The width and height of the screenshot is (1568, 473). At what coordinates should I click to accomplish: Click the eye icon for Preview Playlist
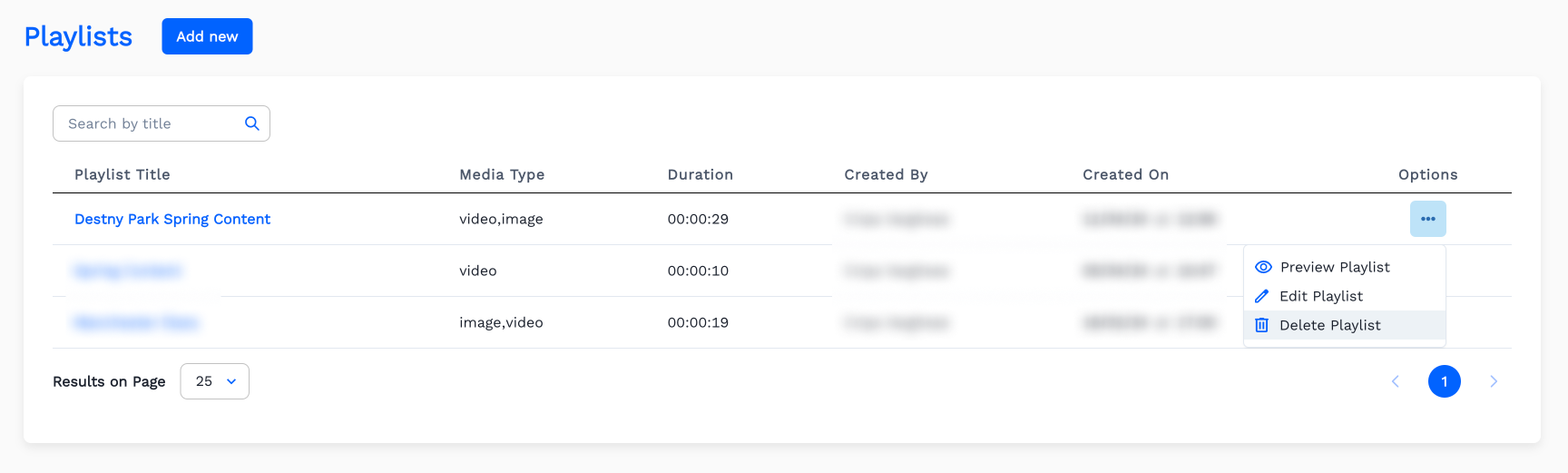(x=1263, y=267)
